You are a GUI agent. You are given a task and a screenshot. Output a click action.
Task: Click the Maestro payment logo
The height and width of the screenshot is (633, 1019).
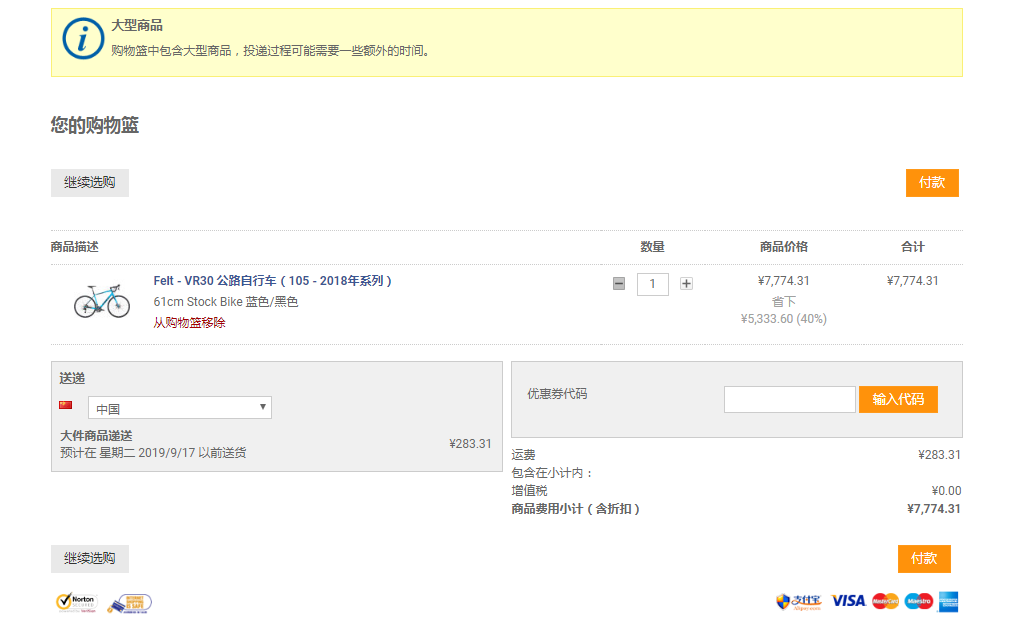(918, 601)
